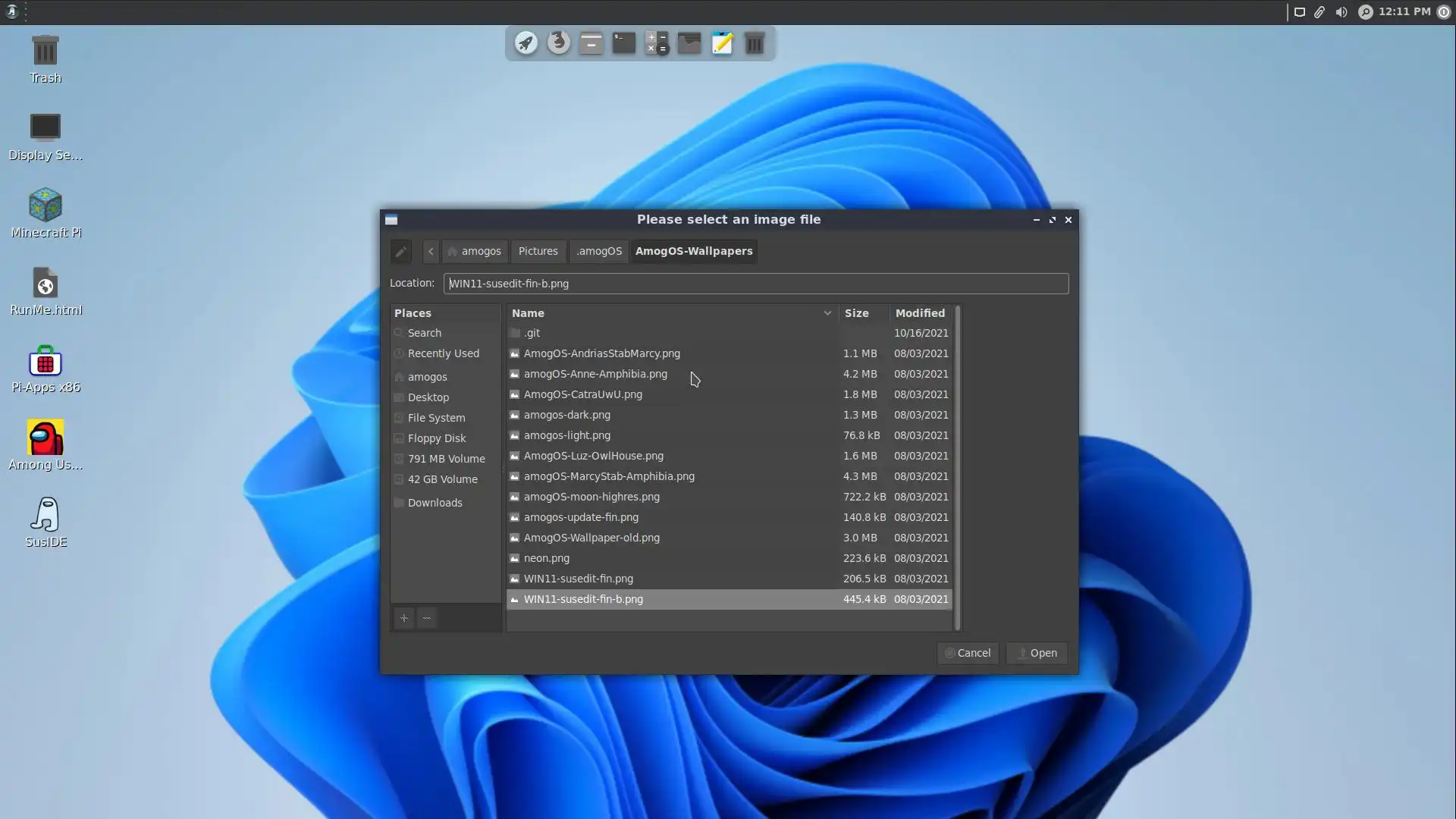Go to .amogOS folder in path bar
The image size is (1456, 819).
pos(598,251)
